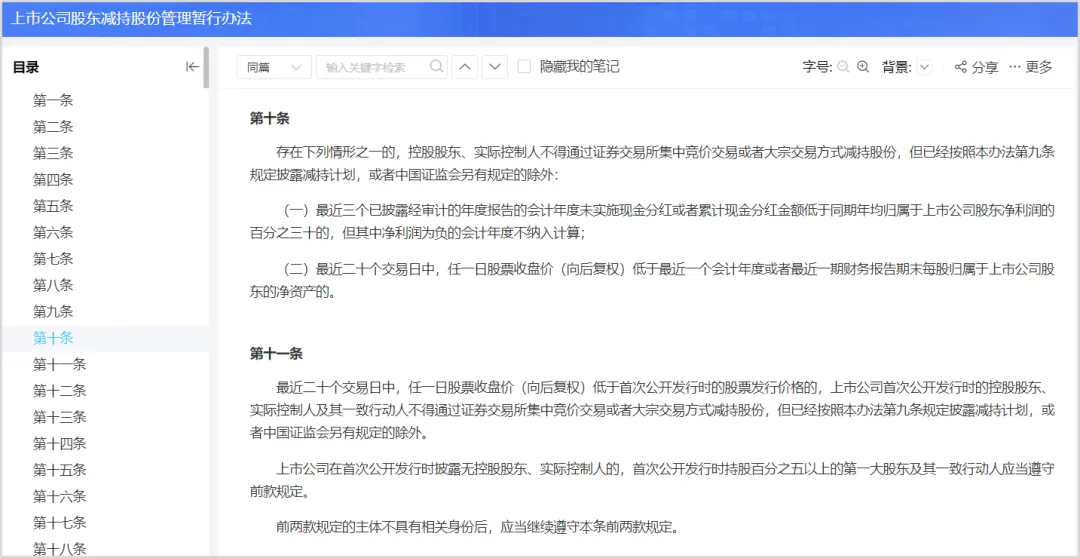The image size is (1080, 558).
Task: Click the 字号 label
Action: 818,67
